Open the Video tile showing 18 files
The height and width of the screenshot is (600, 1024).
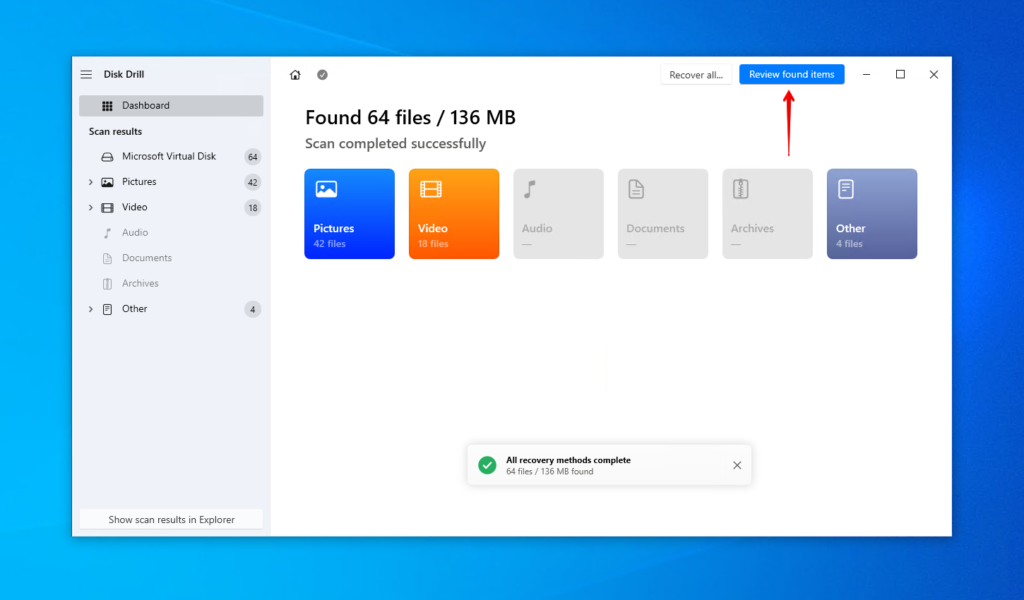(453, 213)
